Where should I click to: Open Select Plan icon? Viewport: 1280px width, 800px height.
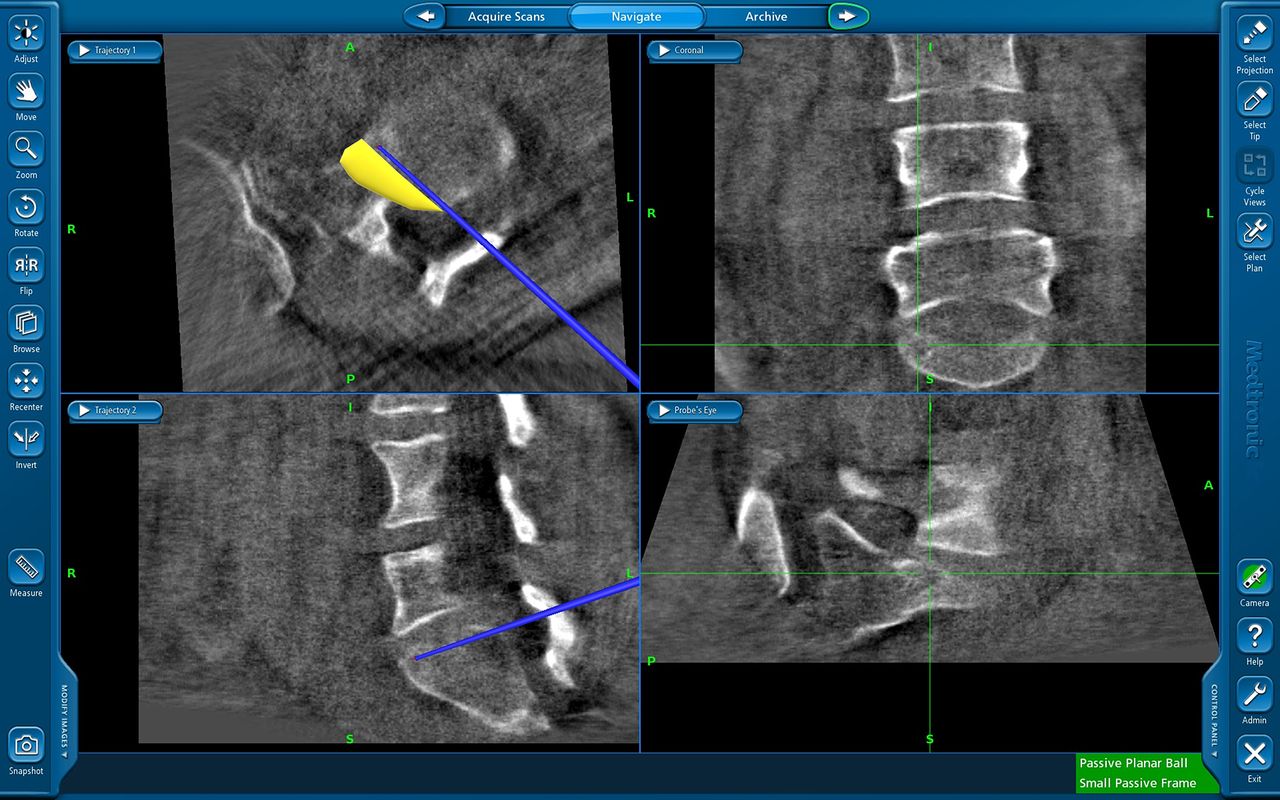[x=1254, y=232]
